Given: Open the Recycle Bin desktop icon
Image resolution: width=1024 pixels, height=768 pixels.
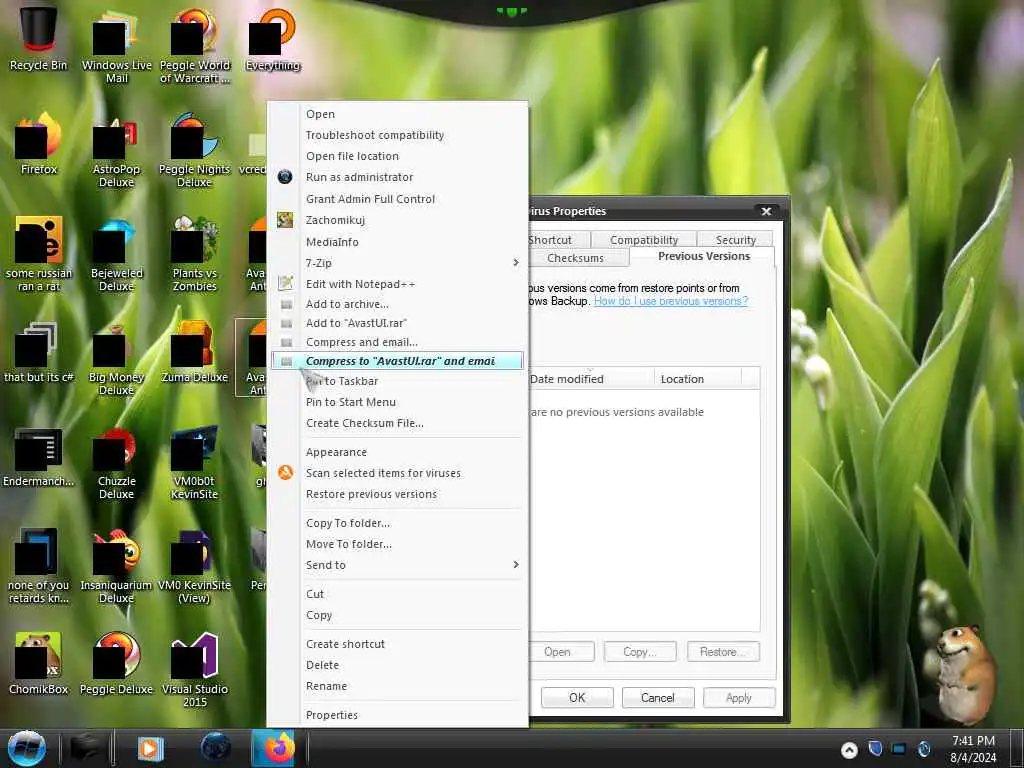Looking at the screenshot, I should pyautogui.click(x=38, y=37).
